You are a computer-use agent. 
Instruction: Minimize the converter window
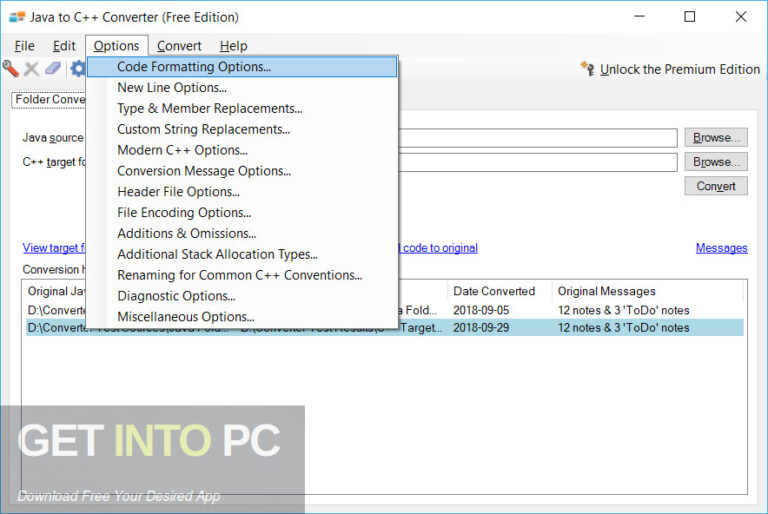pyautogui.click(x=639, y=17)
